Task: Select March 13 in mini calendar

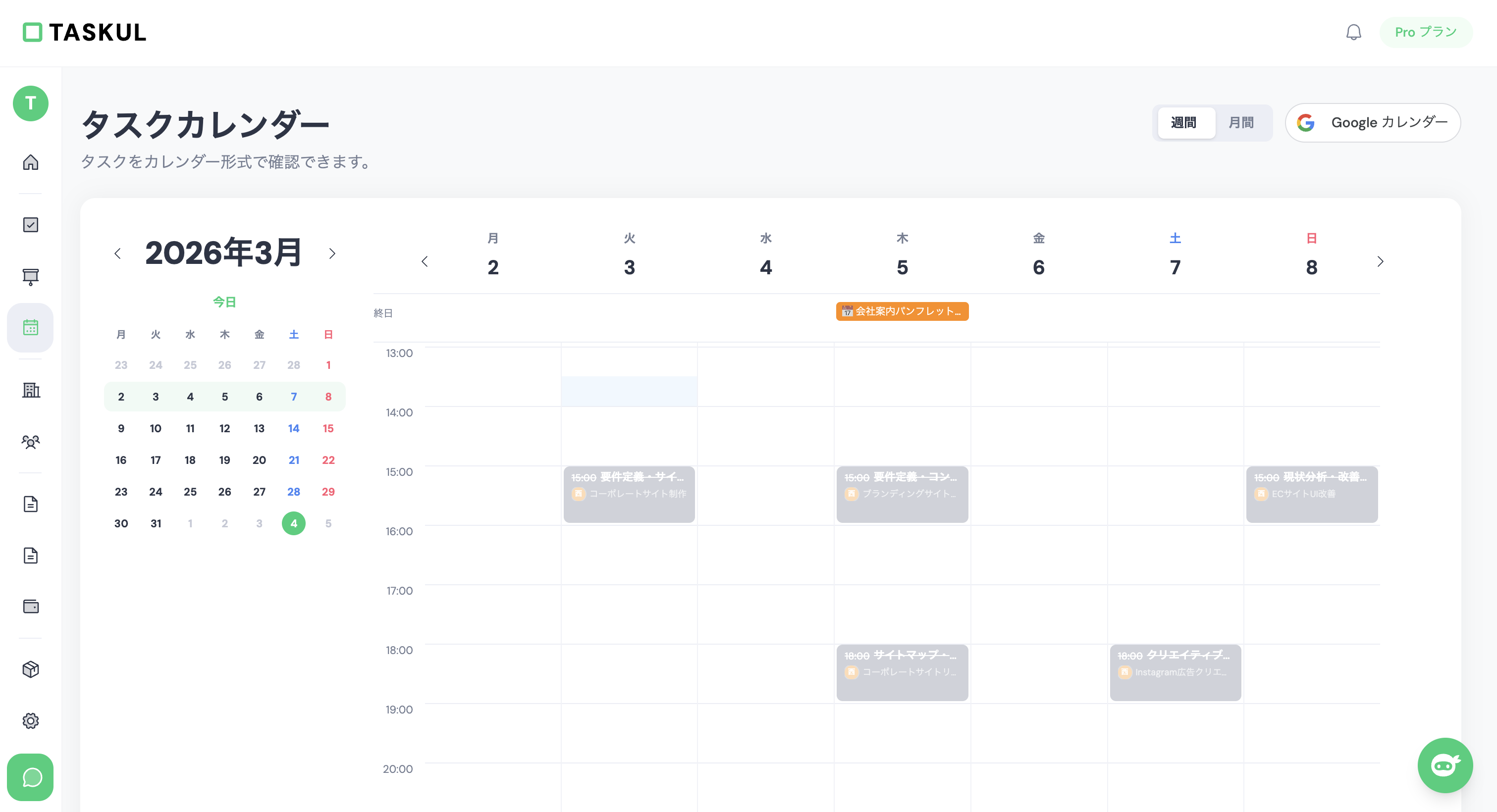Action: (259, 428)
